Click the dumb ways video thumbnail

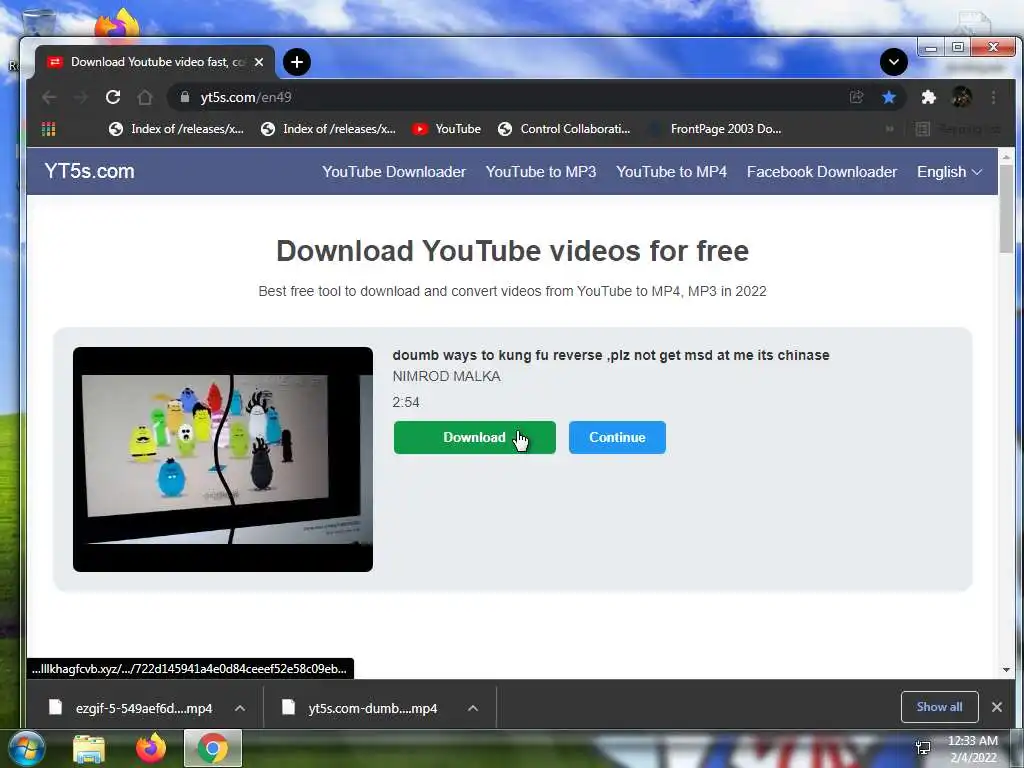pyautogui.click(x=223, y=459)
